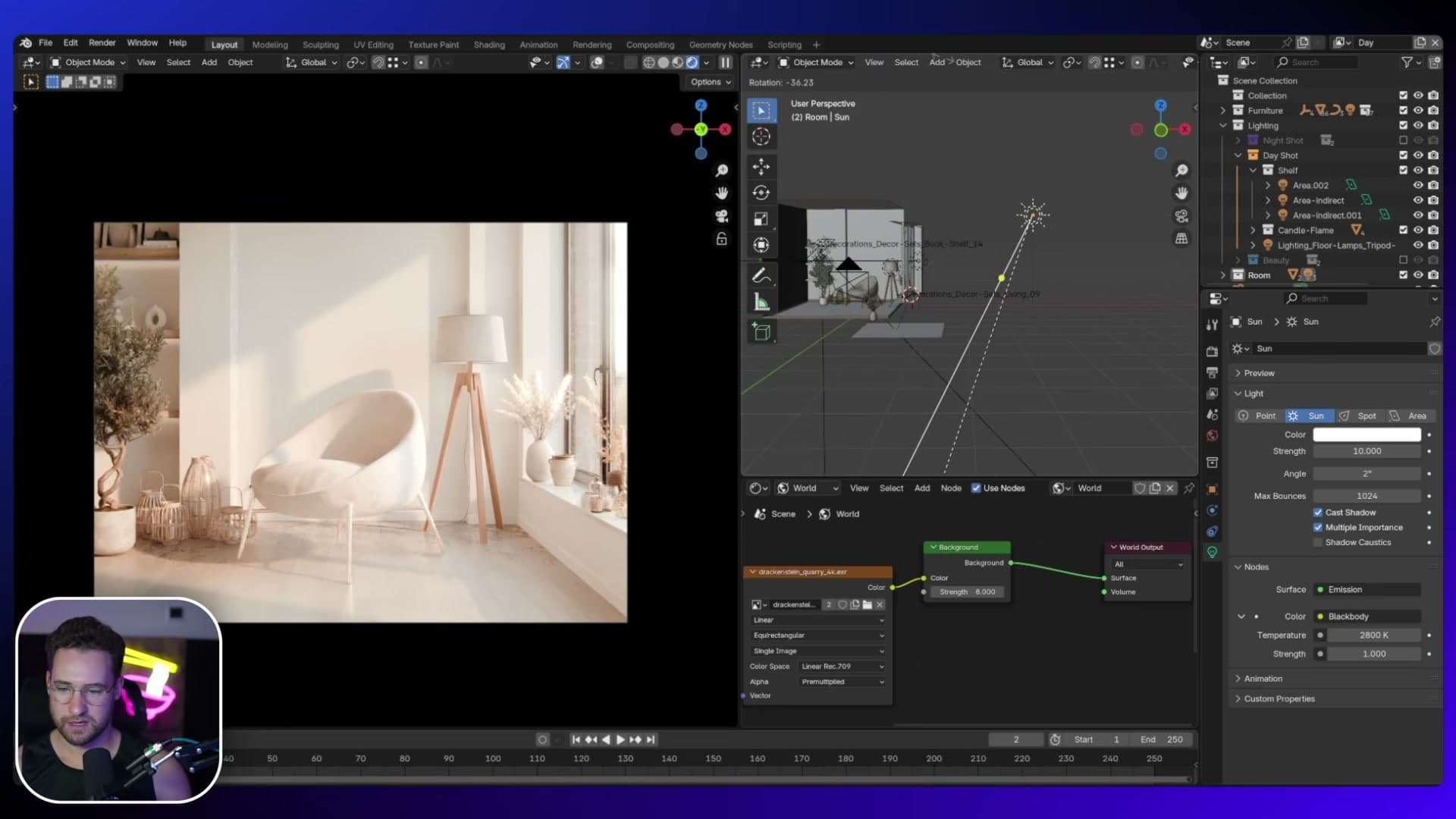This screenshot has height=819, width=1456.
Task: Open the Object Data light properties tab
Action: [x=1212, y=552]
